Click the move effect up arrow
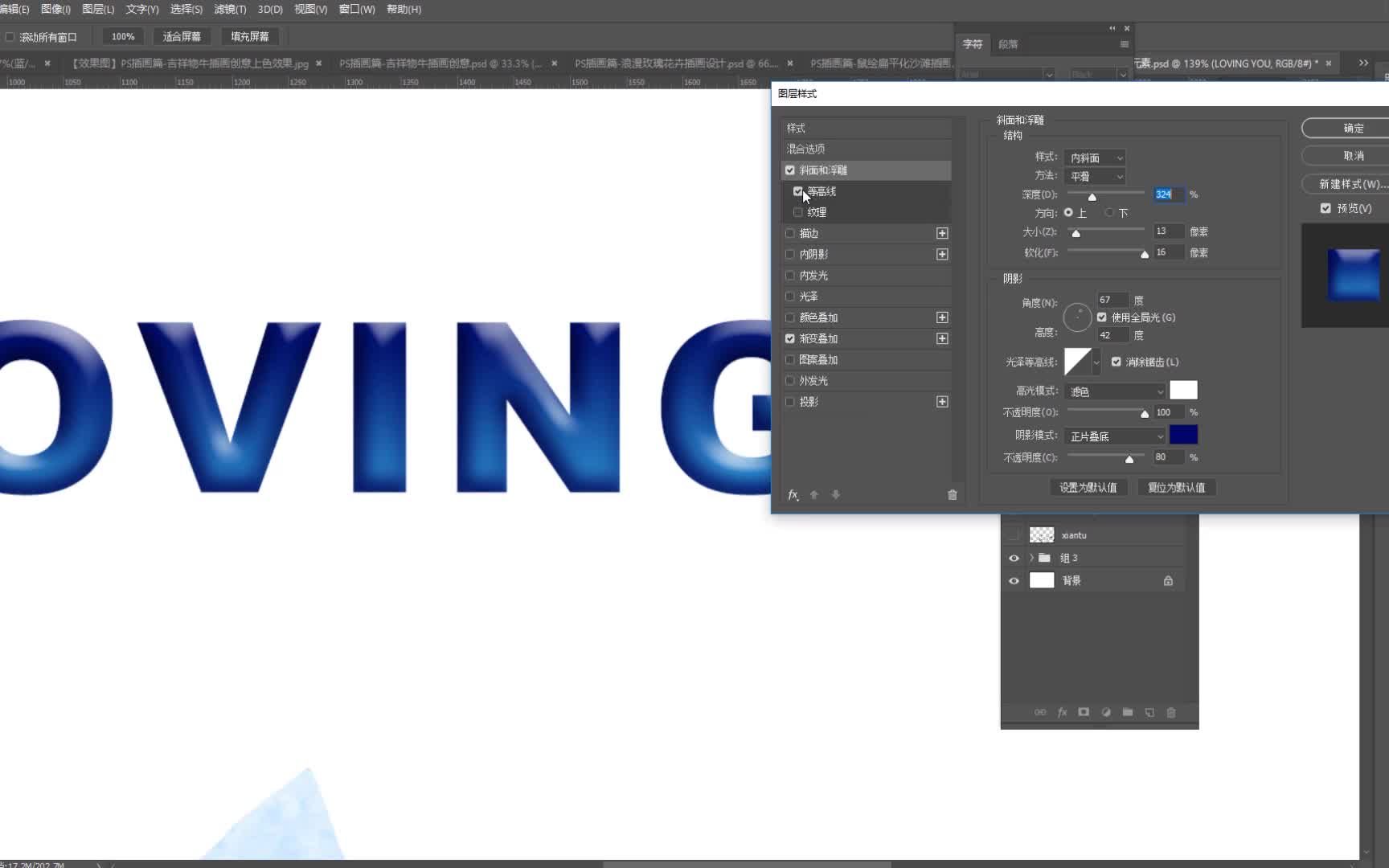Screen dimensions: 1389x868 pos(813,495)
